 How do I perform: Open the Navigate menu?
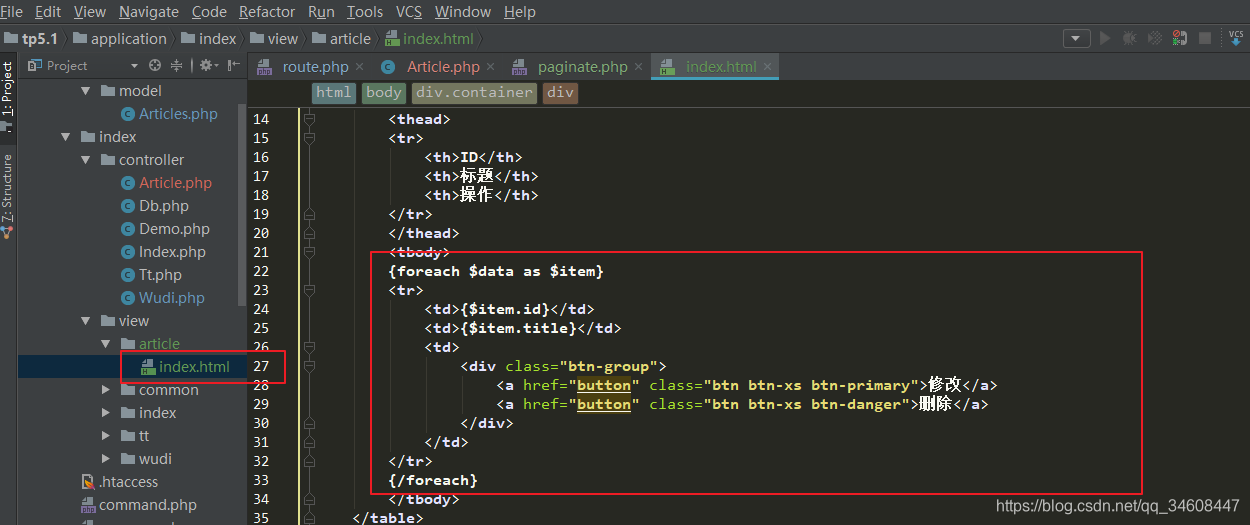click(148, 12)
